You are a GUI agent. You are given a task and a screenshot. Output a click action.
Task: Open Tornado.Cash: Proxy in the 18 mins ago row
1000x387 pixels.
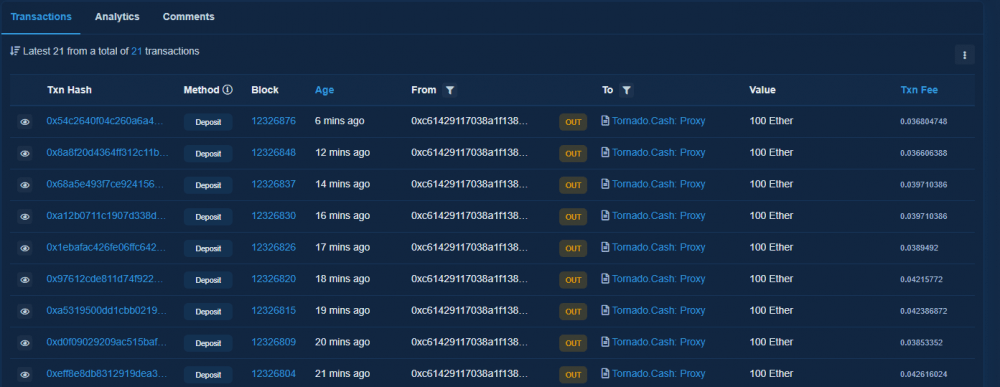point(659,279)
